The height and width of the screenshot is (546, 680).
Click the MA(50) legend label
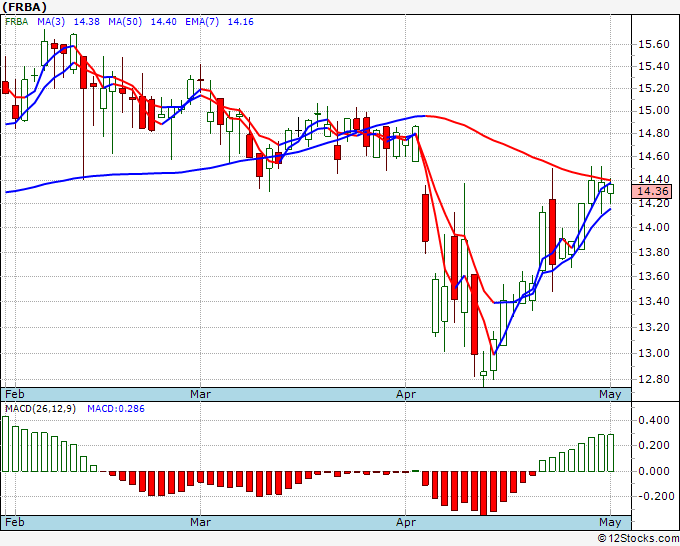[x=125, y=22]
